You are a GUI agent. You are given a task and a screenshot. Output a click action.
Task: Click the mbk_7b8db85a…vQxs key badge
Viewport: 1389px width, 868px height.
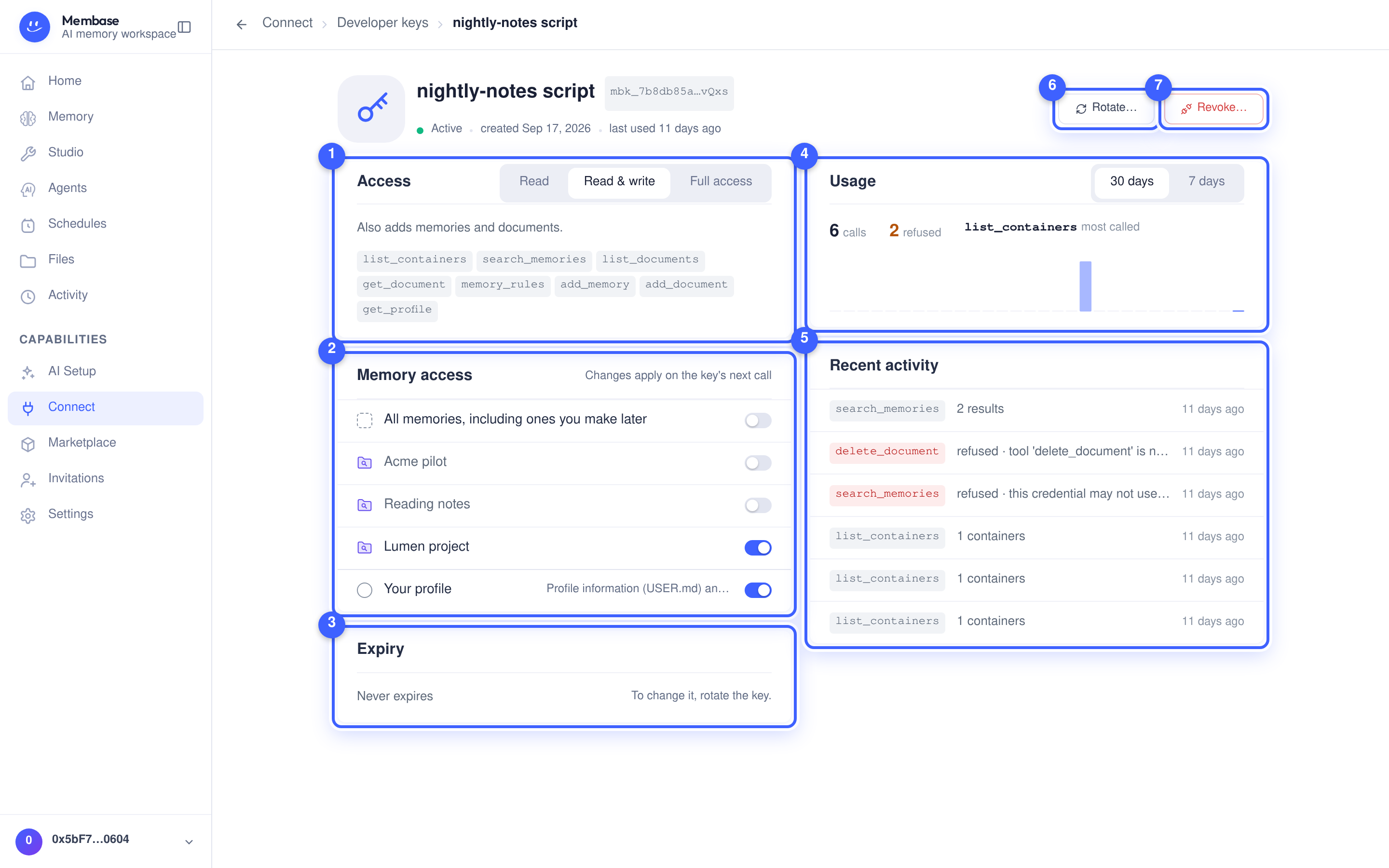[668, 93]
